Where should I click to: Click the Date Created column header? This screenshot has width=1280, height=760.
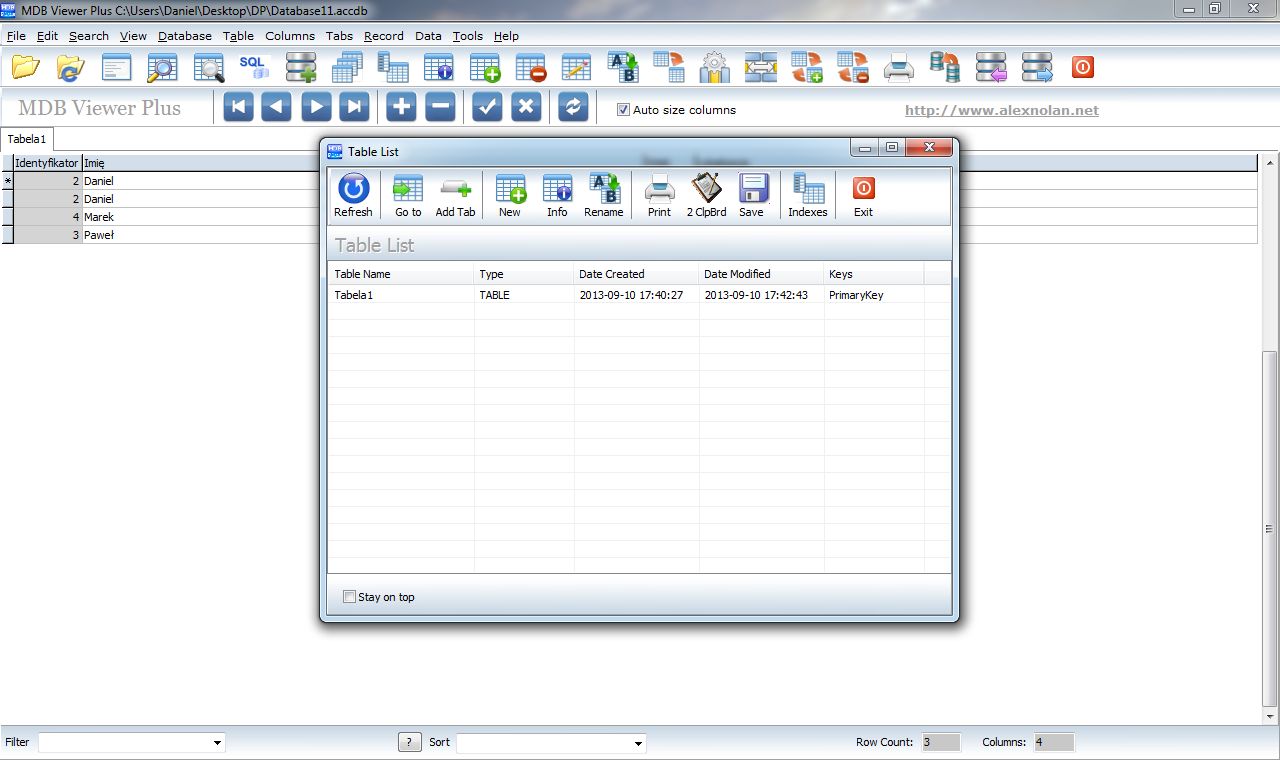coord(636,274)
